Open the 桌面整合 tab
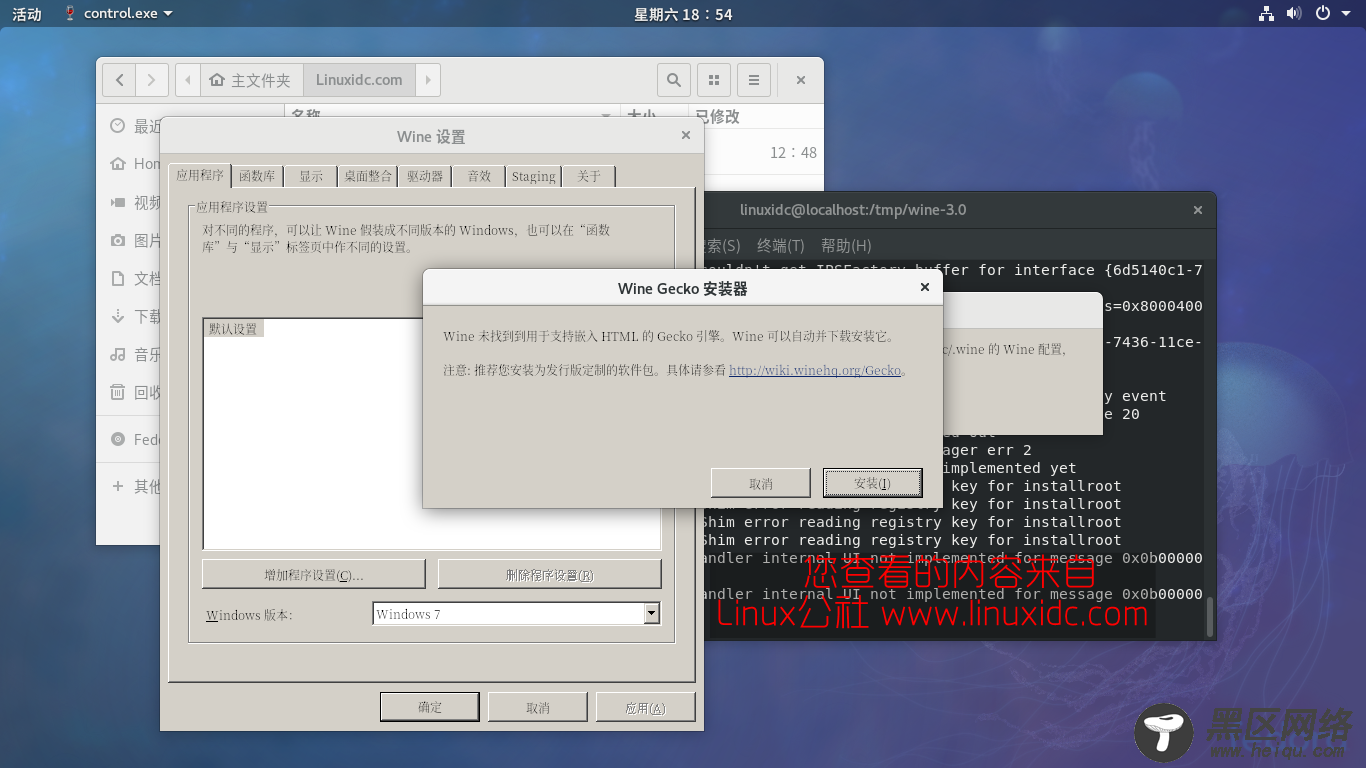This screenshot has width=1366, height=768. pos(368,176)
